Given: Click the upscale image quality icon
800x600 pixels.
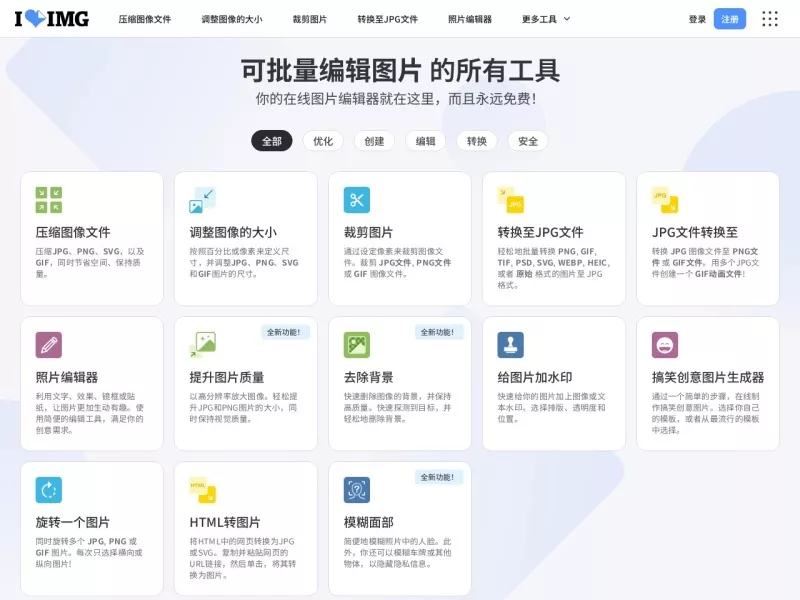Looking at the screenshot, I should coord(203,345).
